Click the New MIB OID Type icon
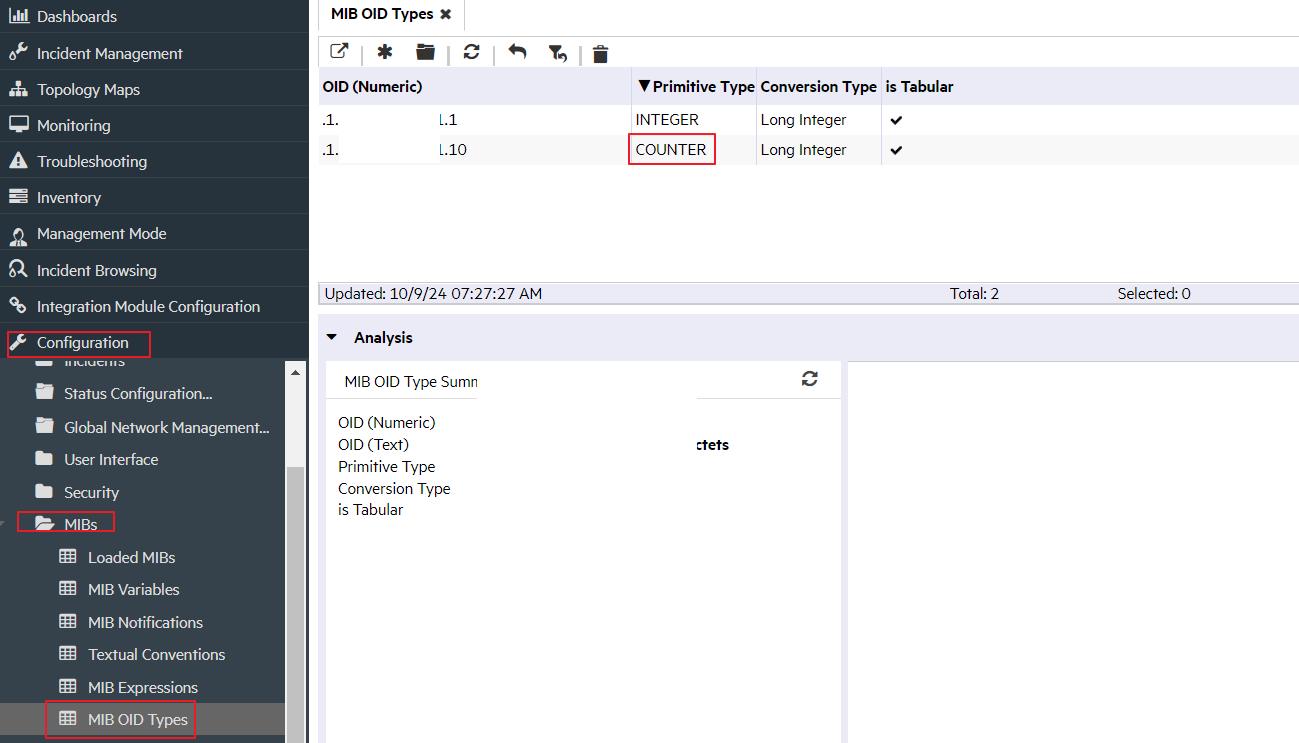Screen dimensions: 1299x743 tap(384, 52)
